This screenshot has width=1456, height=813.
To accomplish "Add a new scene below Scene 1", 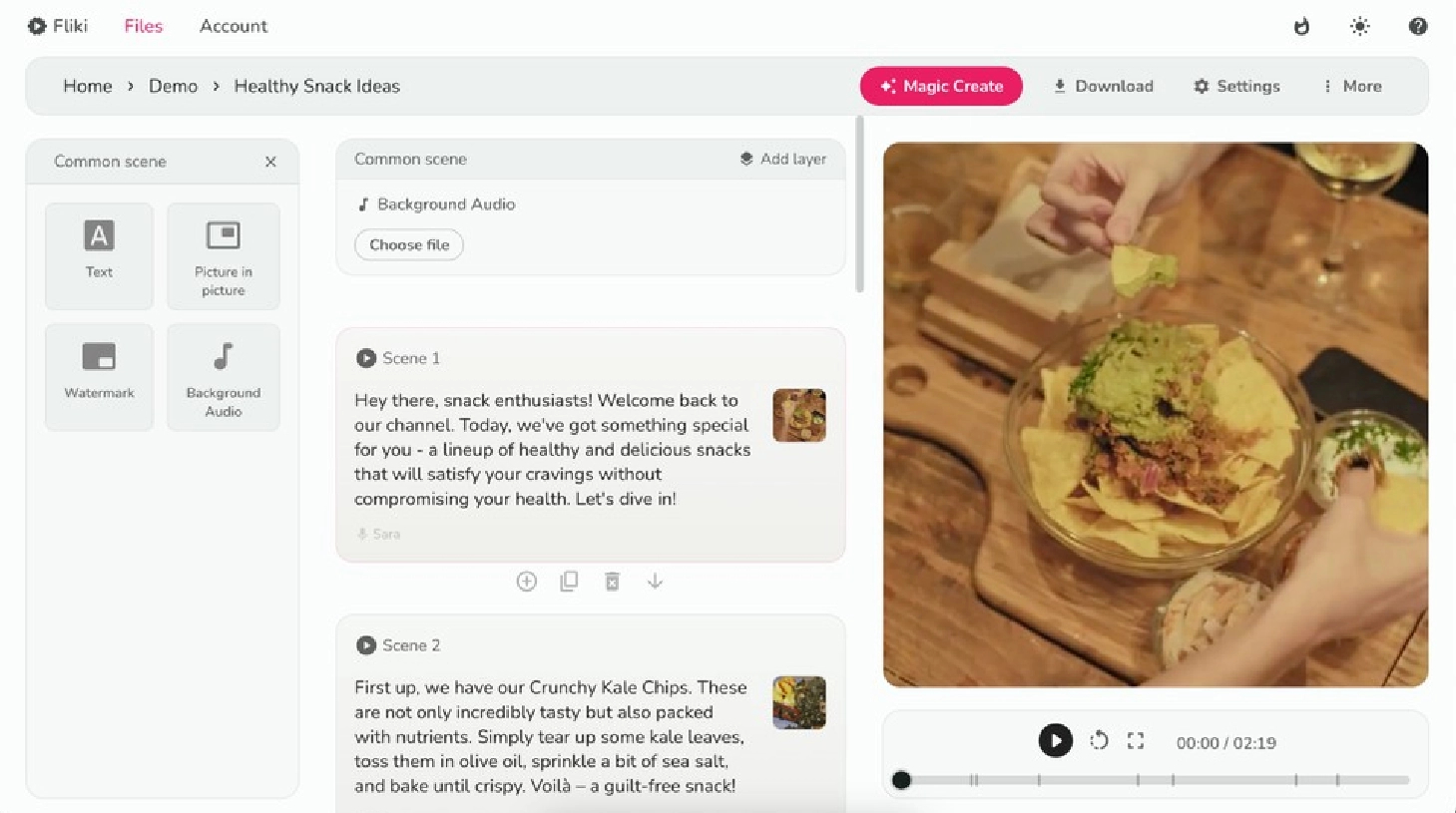I will click(527, 582).
